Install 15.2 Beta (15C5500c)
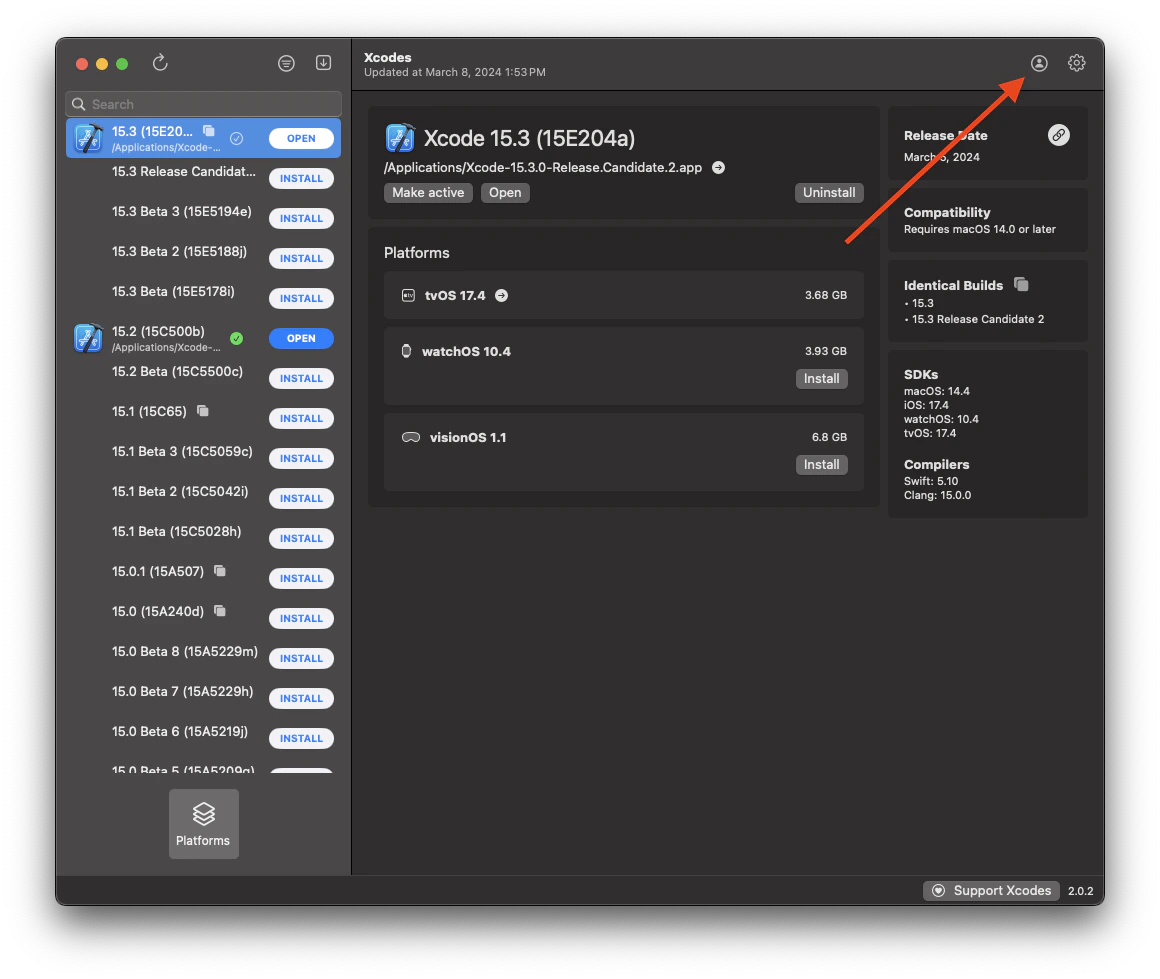This screenshot has width=1160, height=979. click(301, 378)
